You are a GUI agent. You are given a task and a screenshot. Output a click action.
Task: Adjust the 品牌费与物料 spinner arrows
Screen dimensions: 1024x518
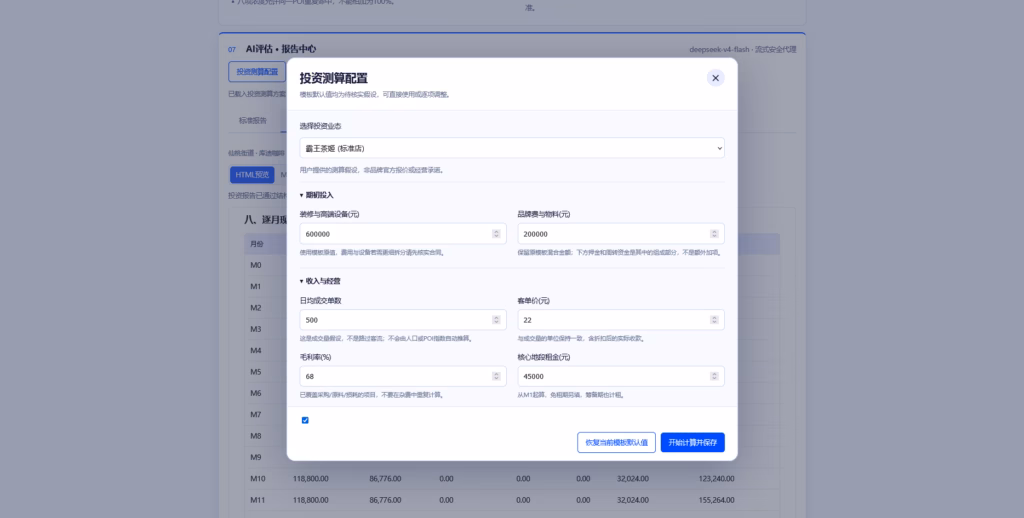pyautogui.click(x=714, y=234)
